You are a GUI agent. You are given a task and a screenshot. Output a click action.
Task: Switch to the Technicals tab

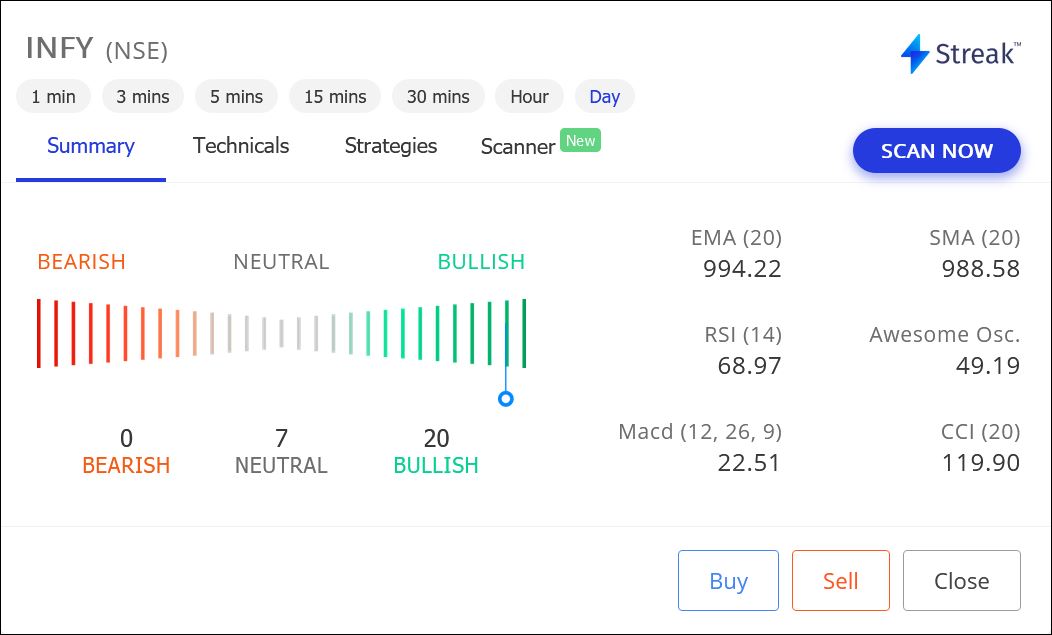pos(241,146)
